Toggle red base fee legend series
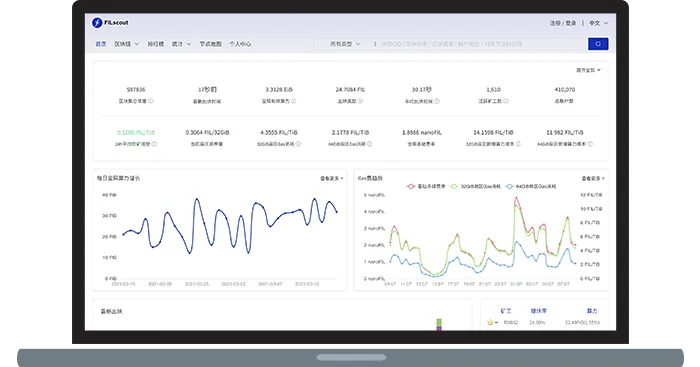The image size is (700, 367). click(x=425, y=186)
